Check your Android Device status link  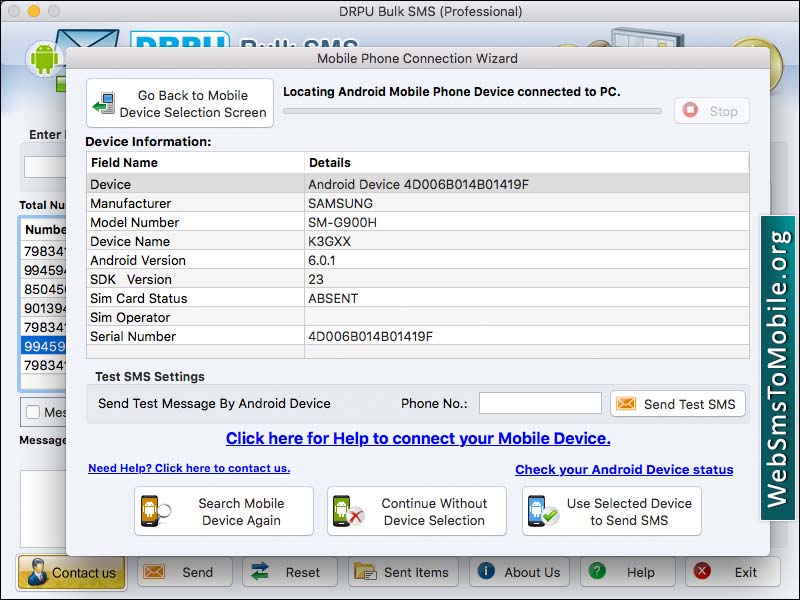[624, 469]
